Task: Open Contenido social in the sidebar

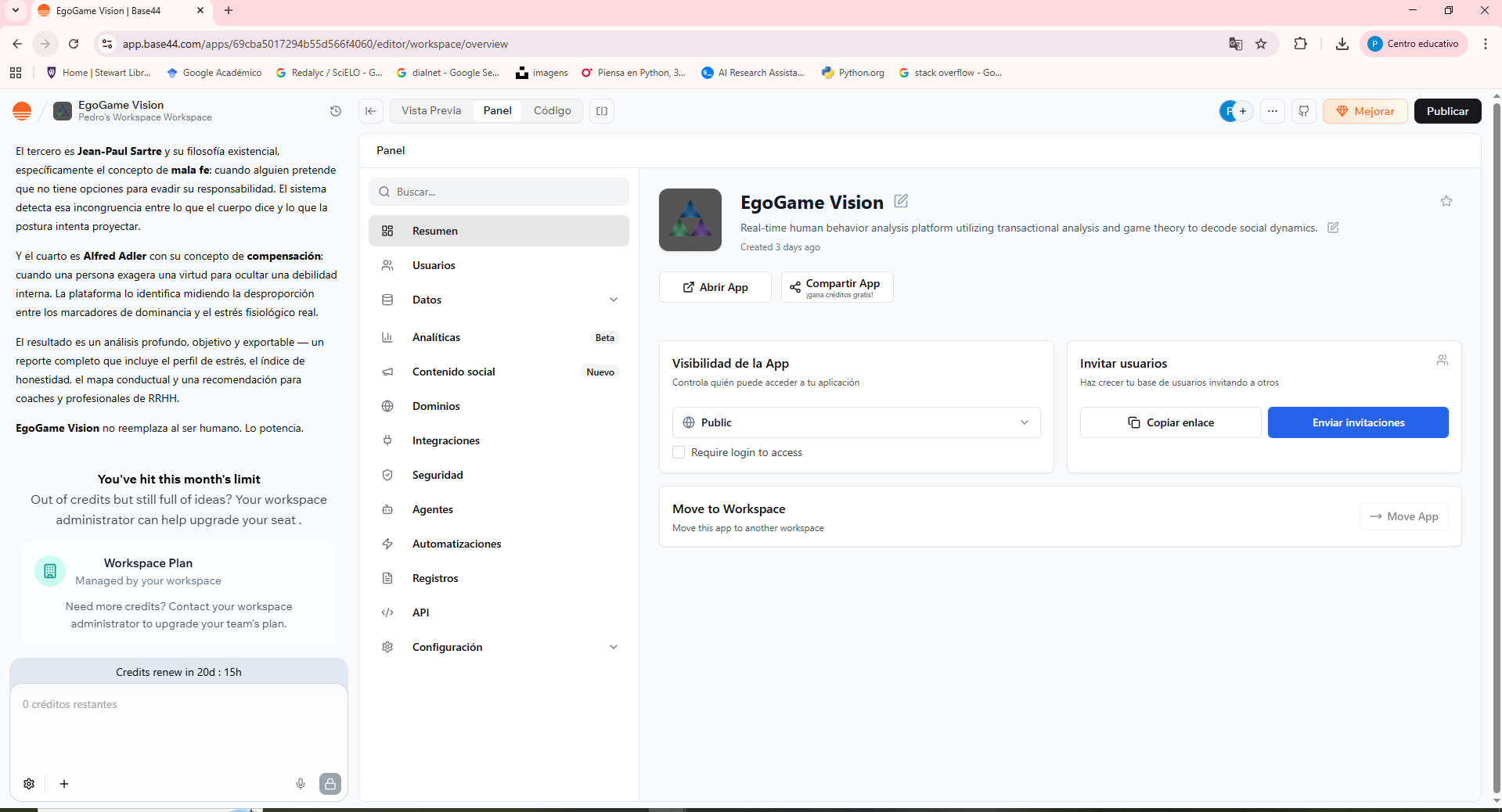Action: point(499,372)
